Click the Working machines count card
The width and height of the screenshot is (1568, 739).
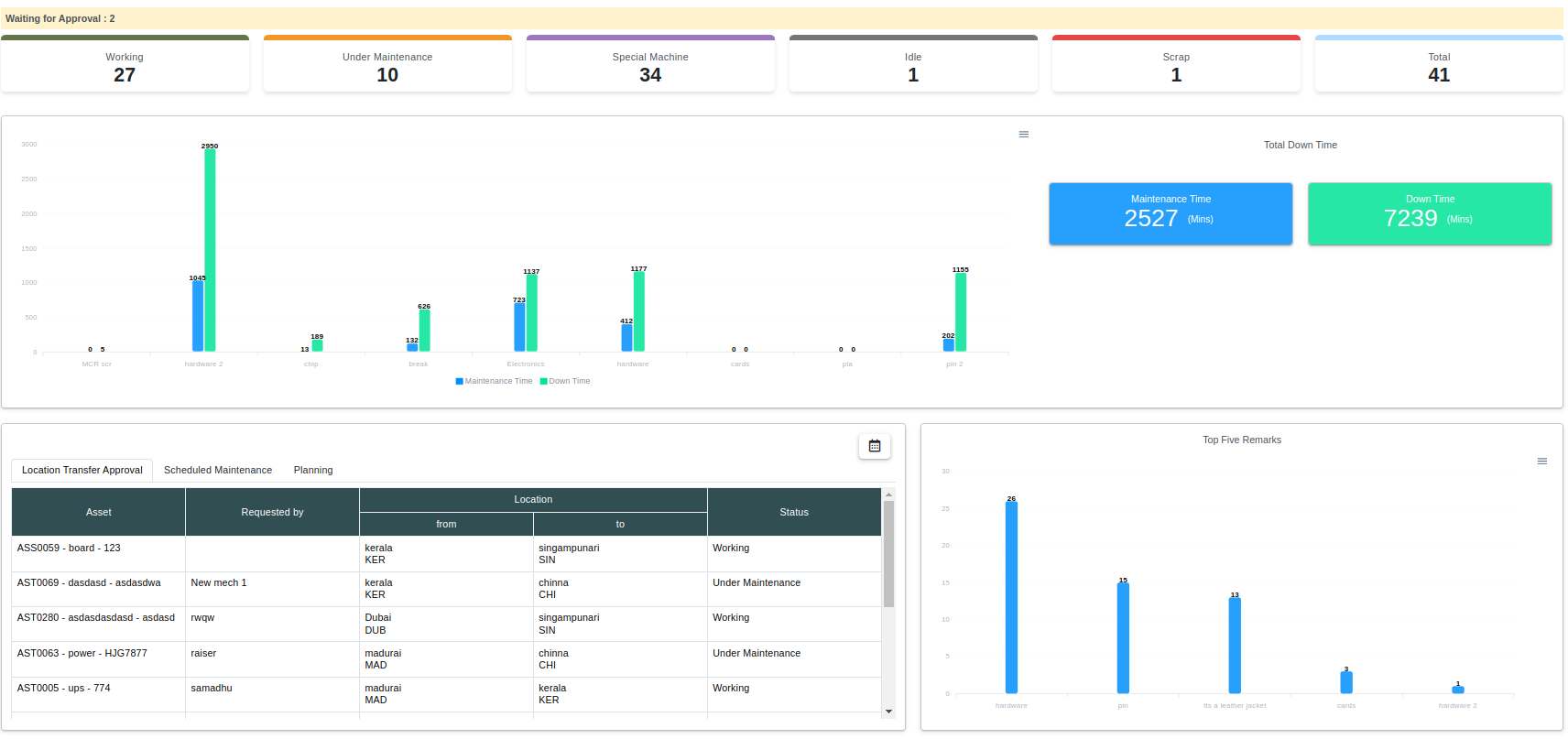125,66
